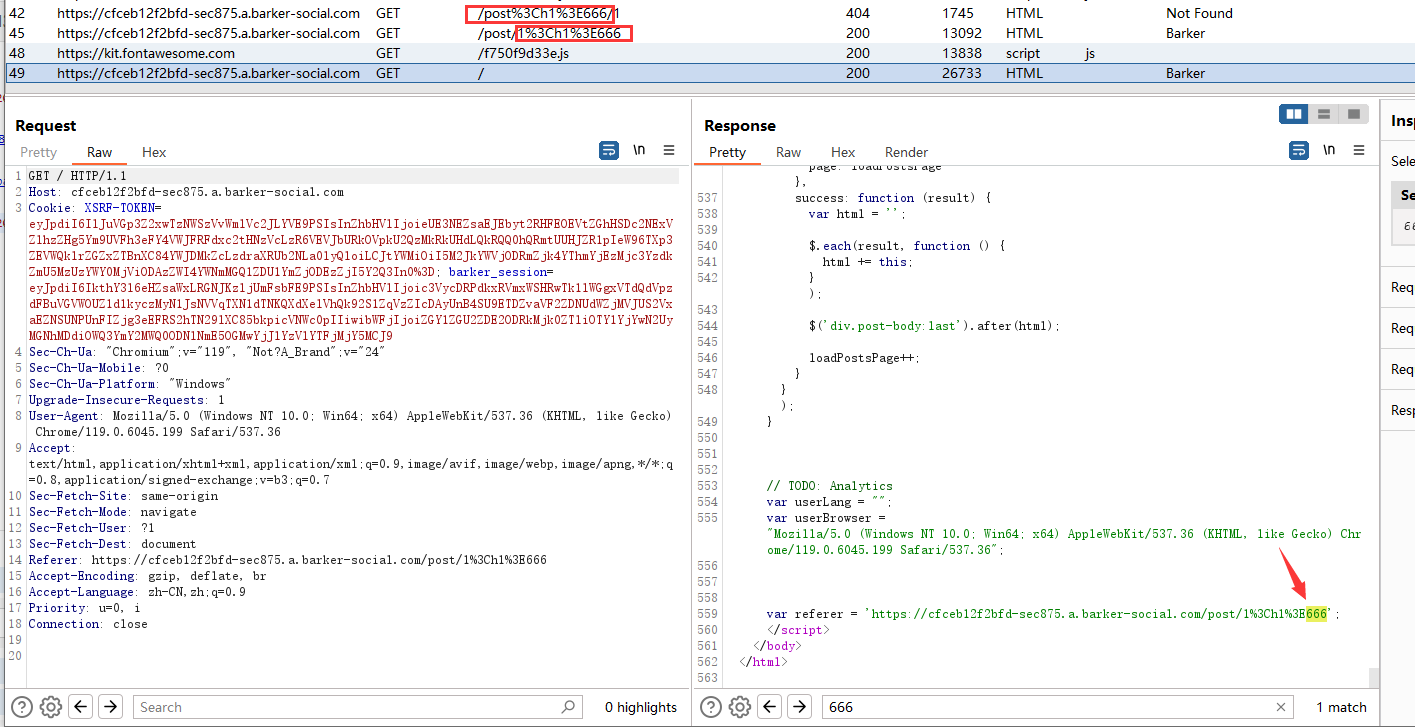Go to next match in Request search
The height and width of the screenshot is (727, 1415).
point(110,706)
